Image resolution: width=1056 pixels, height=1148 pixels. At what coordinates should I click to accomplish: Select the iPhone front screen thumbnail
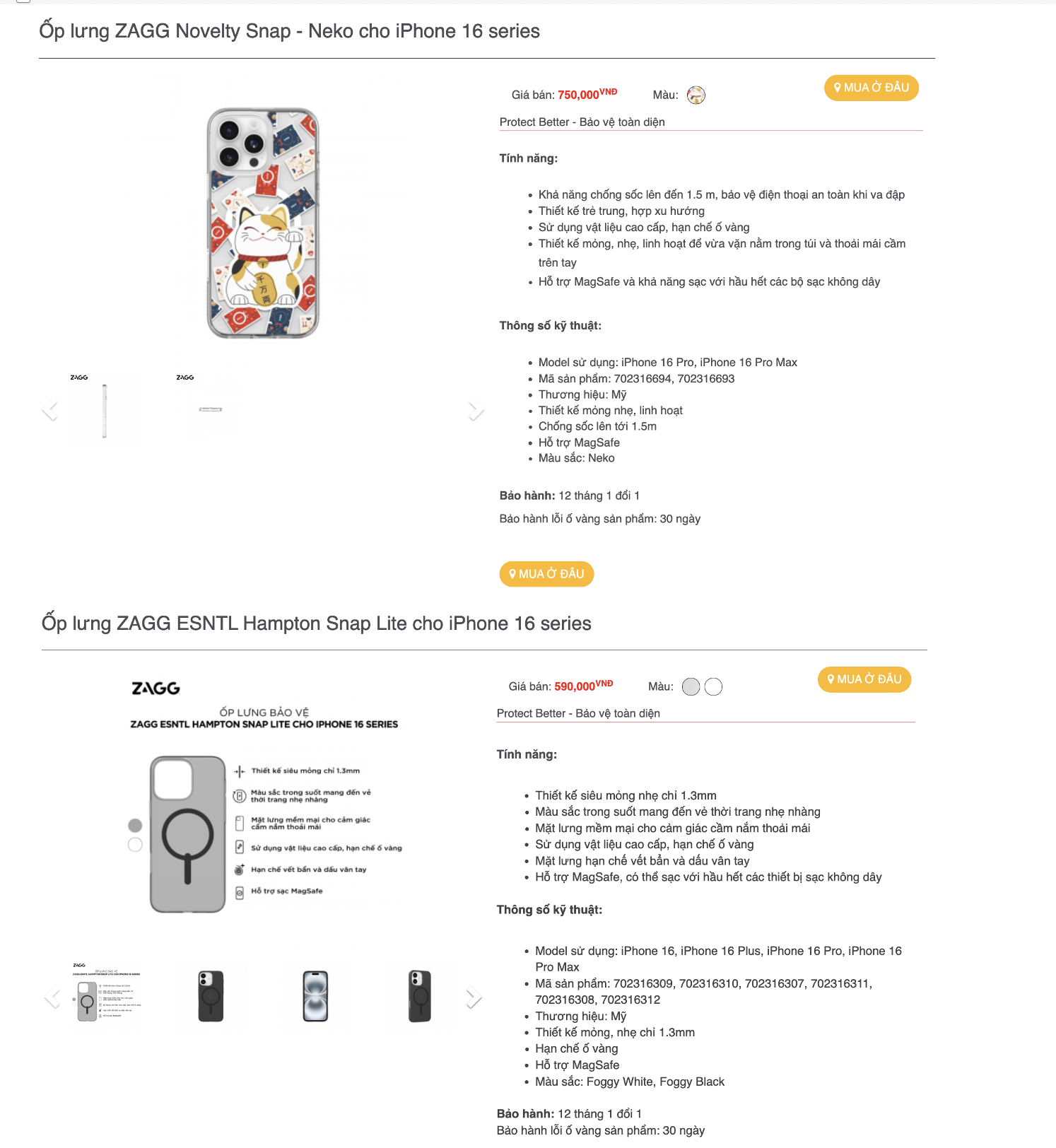click(x=315, y=995)
